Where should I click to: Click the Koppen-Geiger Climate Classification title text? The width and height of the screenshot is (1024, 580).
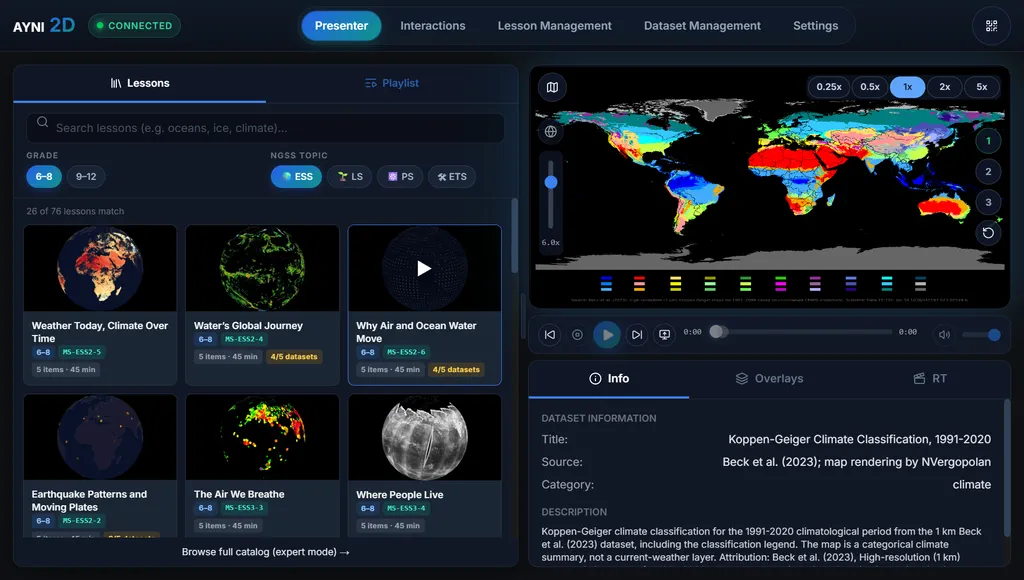[x=859, y=439]
